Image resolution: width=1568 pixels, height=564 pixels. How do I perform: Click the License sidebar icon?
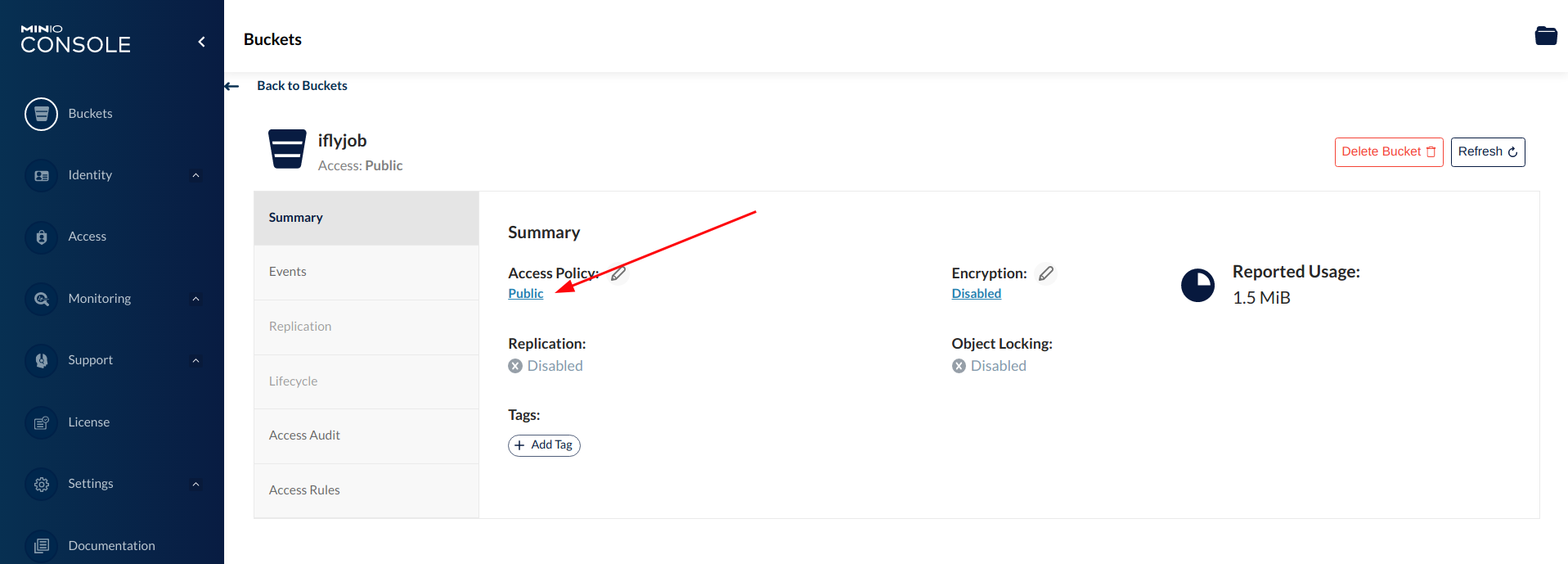coord(41,422)
